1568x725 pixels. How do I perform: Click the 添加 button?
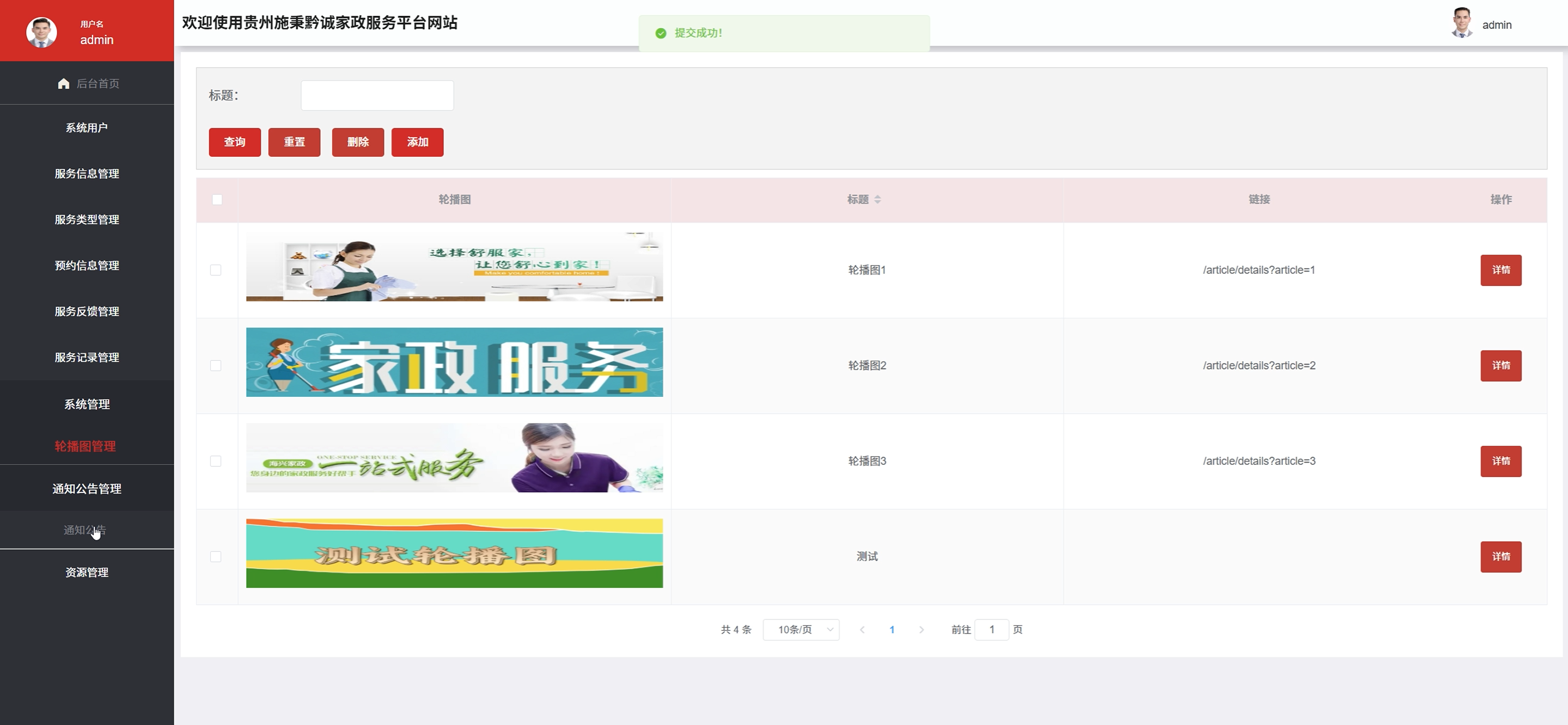tap(417, 142)
